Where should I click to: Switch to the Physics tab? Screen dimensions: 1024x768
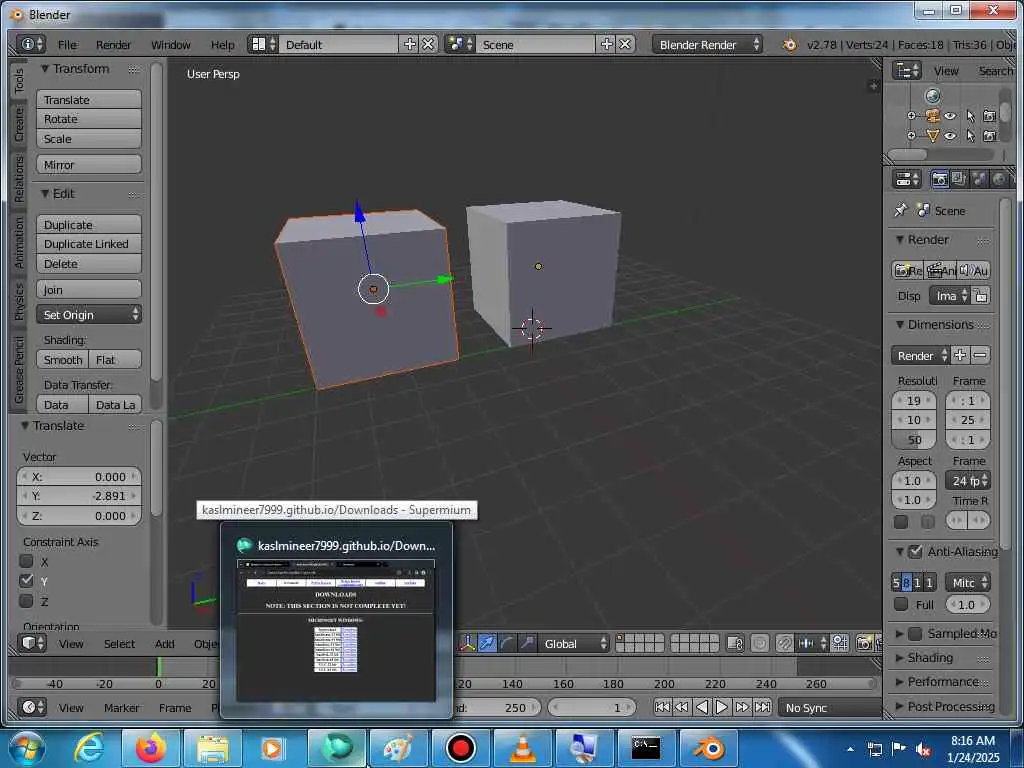[19, 301]
